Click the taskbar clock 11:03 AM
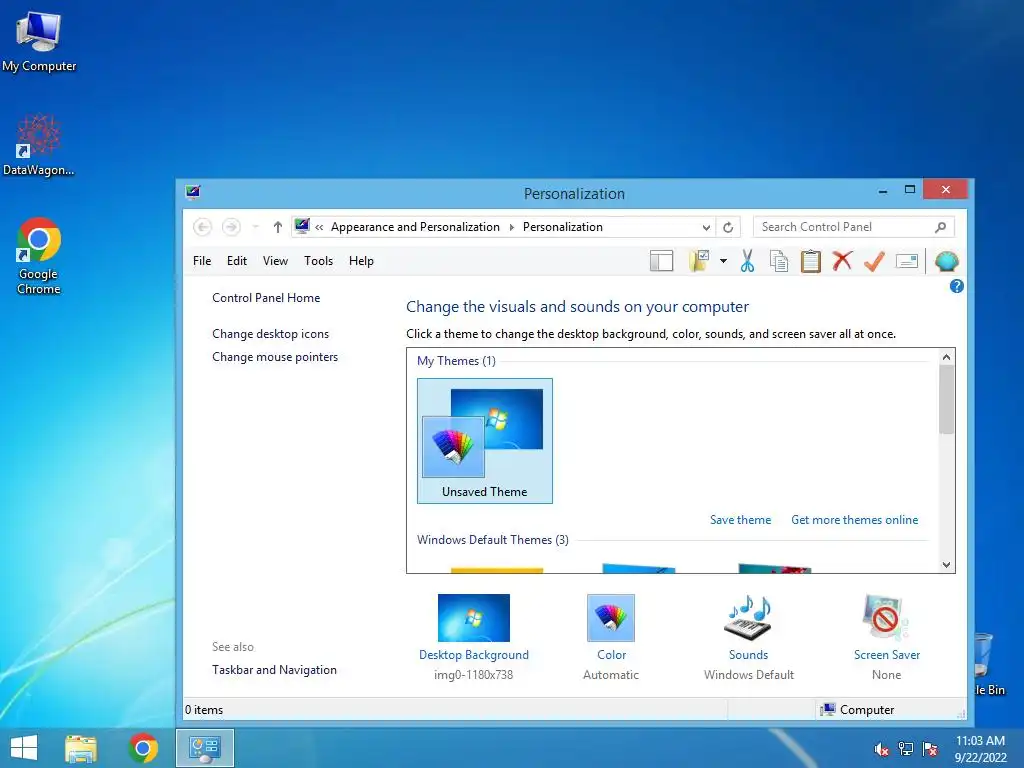Screen dimensions: 1024x768 pos(980,741)
